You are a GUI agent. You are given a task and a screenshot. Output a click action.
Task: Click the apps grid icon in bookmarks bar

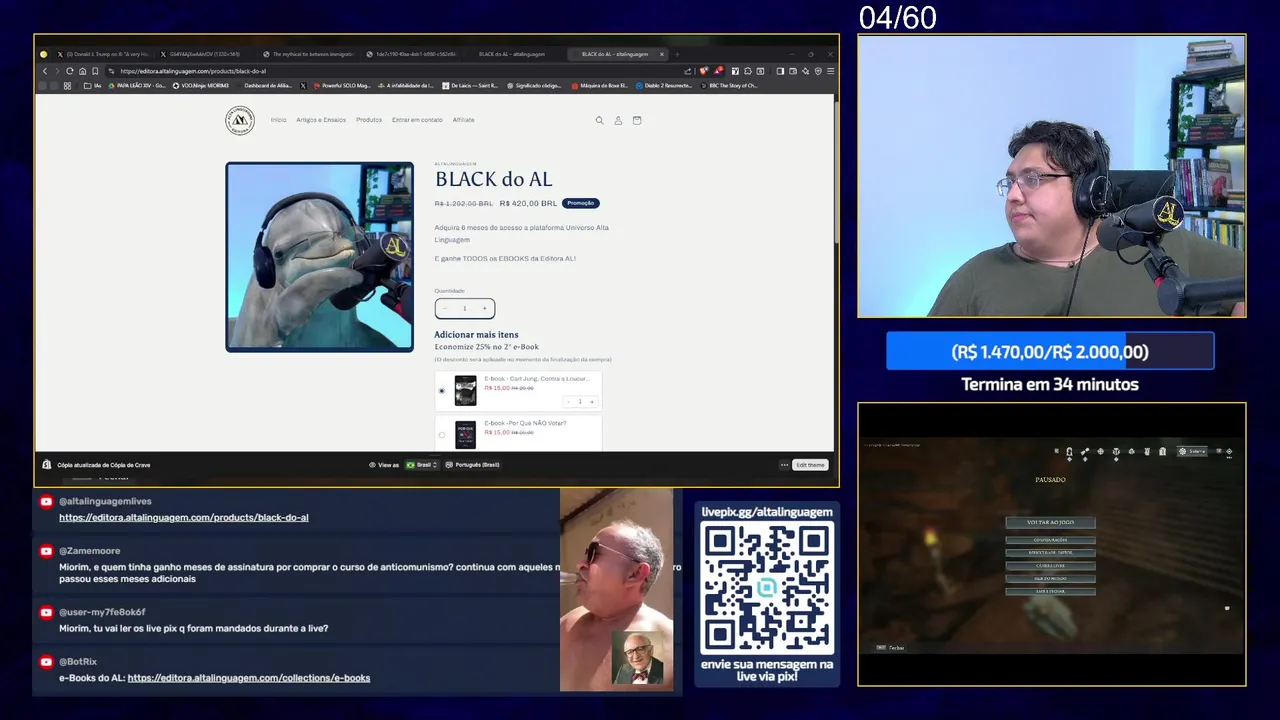click(67, 85)
